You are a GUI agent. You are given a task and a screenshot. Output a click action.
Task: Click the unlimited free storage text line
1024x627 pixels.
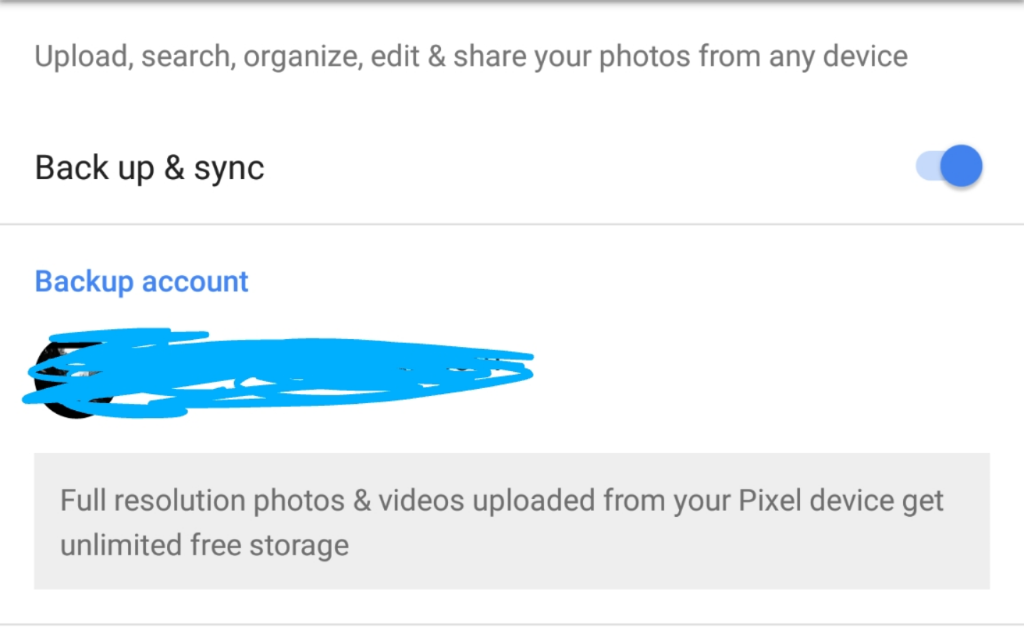tap(204, 545)
